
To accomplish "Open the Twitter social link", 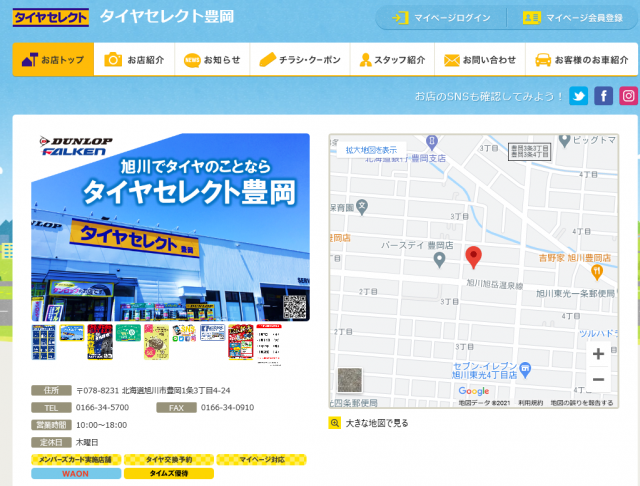I will (578, 96).
